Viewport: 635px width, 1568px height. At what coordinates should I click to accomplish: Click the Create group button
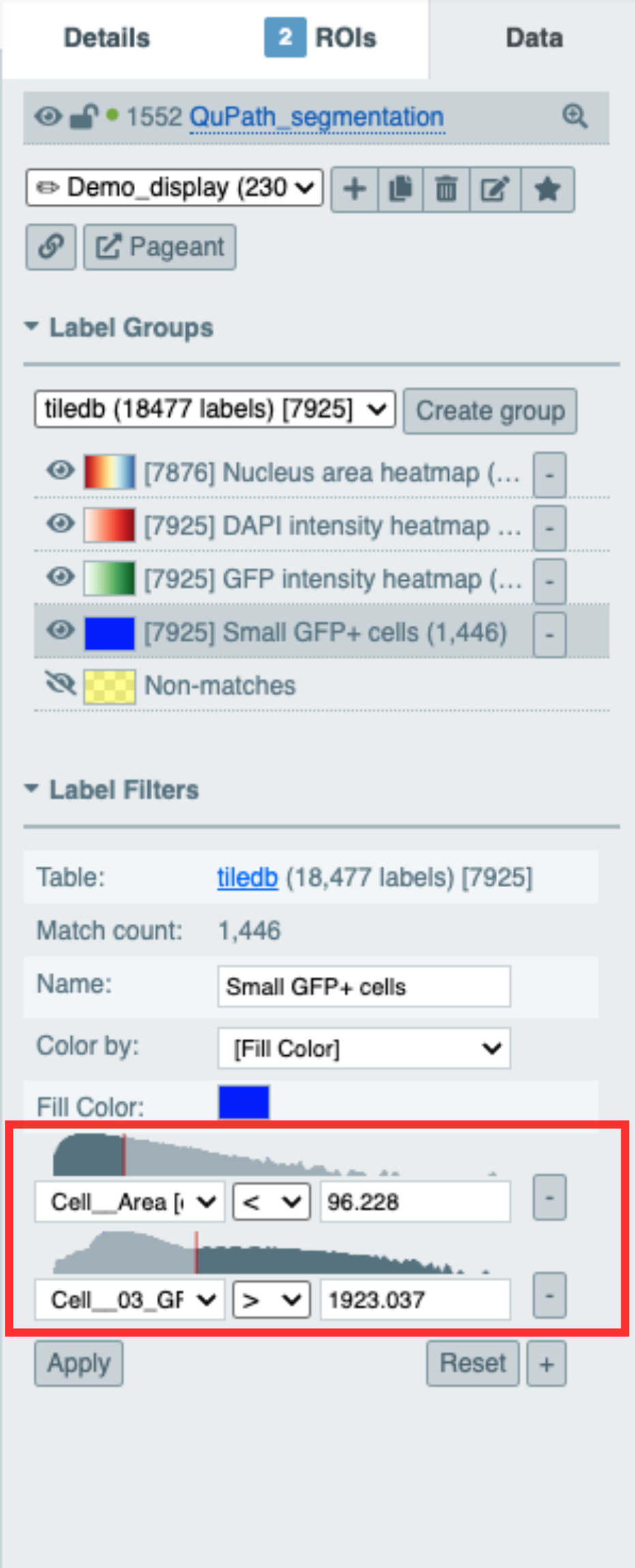490,411
